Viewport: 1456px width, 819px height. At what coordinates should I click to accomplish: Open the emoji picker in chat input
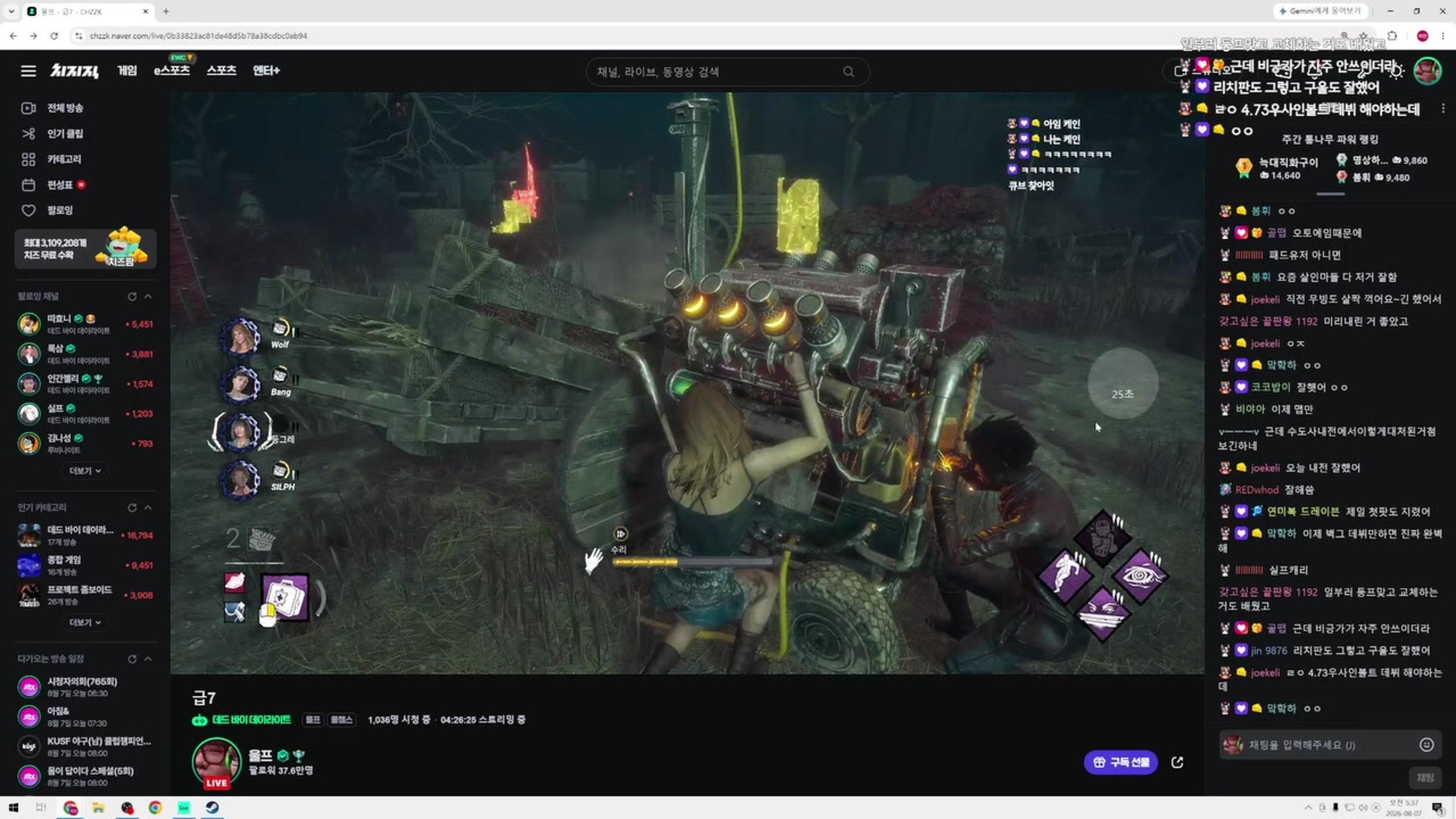pos(1426,745)
